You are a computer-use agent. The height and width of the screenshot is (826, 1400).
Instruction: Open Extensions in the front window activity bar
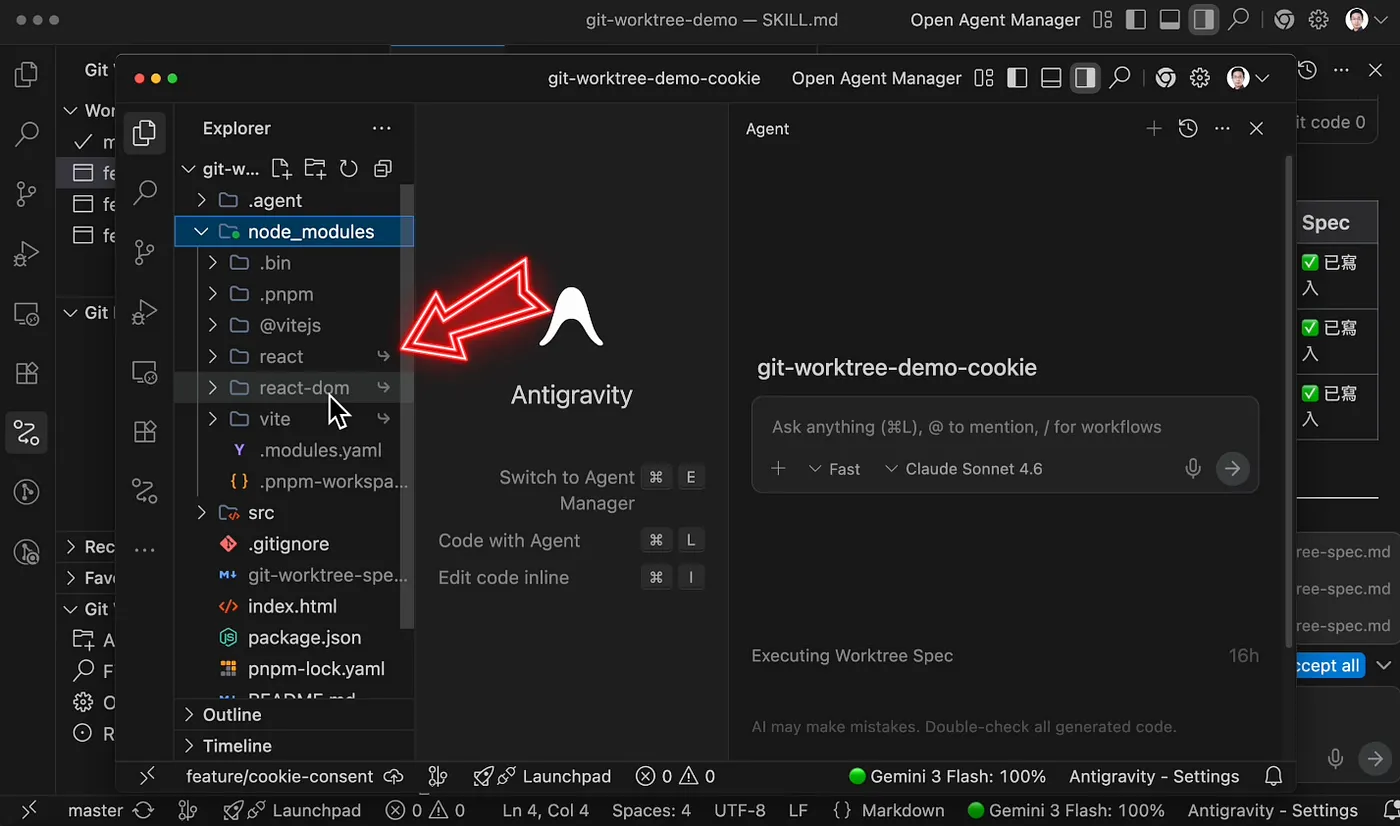pos(145,432)
